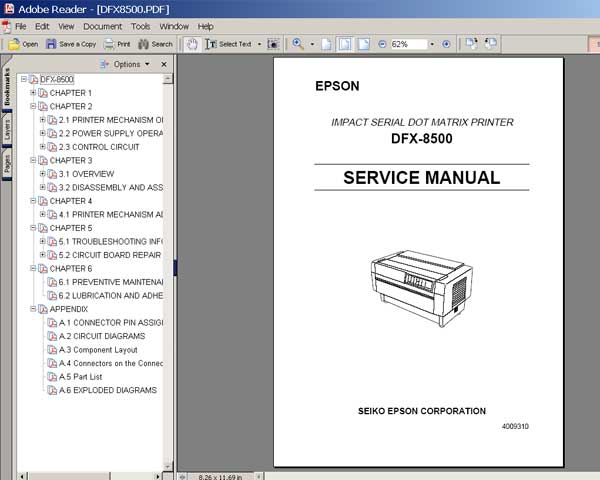Screen dimensions: 600x480
Task: Switch to the Bookmarks side tab
Action: [x=7, y=87]
